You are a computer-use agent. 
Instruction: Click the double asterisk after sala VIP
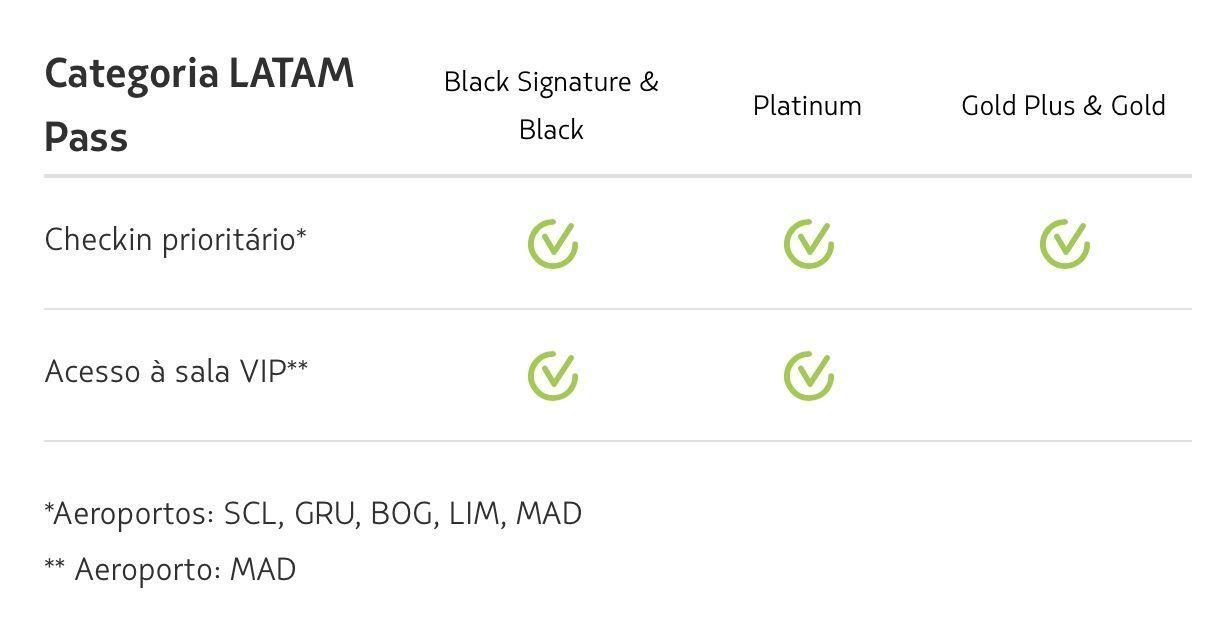(298, 366)
